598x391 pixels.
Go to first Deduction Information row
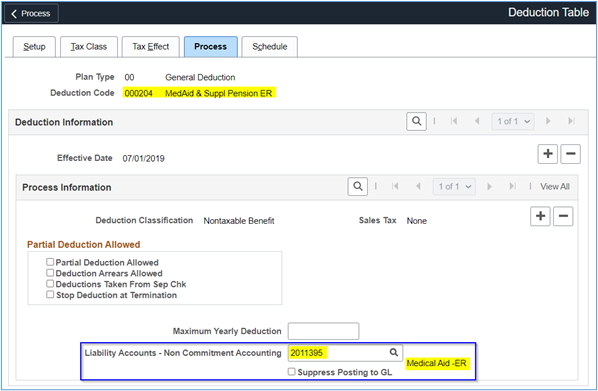tap(454, 121)
